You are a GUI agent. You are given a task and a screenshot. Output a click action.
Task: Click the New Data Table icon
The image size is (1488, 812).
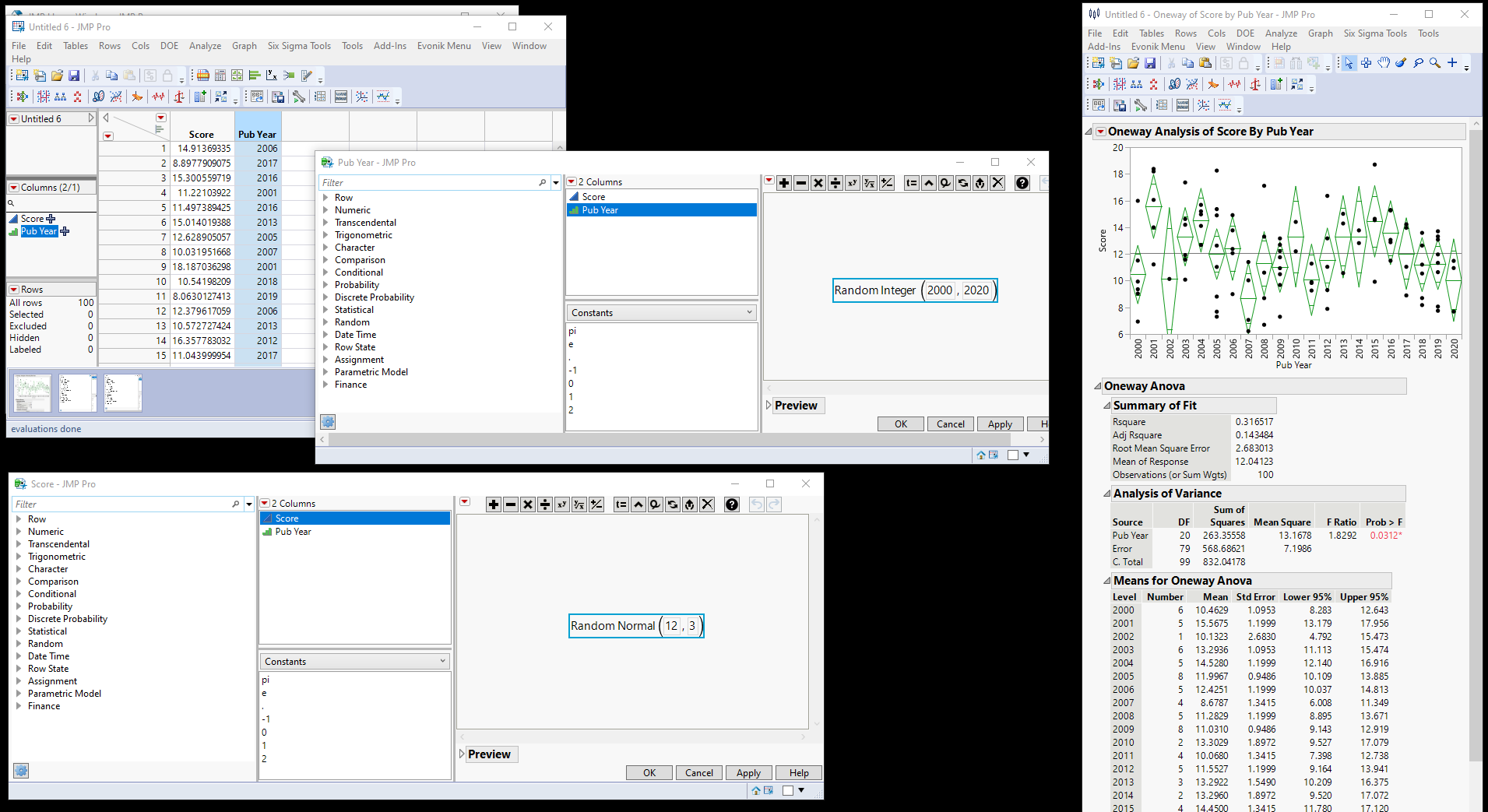21,76
